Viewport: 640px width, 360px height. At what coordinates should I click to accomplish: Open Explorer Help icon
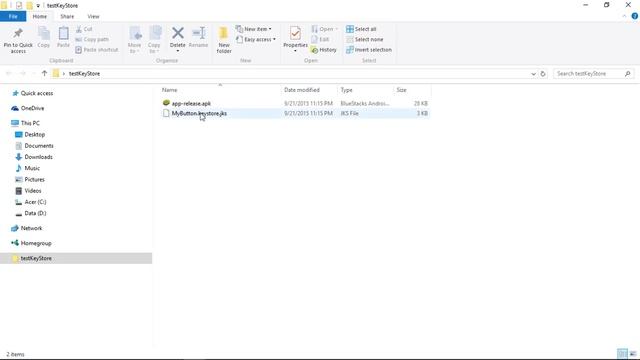635,16
